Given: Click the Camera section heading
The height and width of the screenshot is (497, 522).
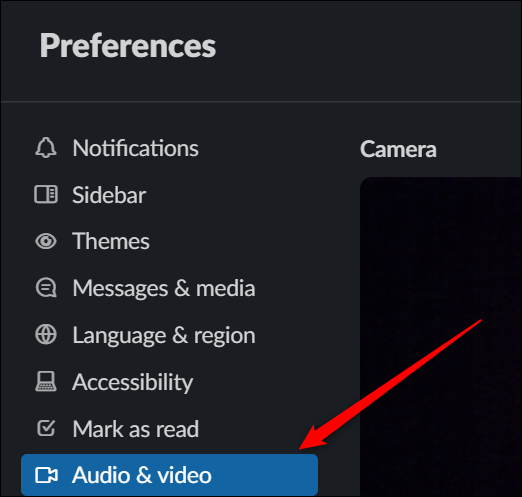Looking at the screenshot, I should [x=398, y=149].
